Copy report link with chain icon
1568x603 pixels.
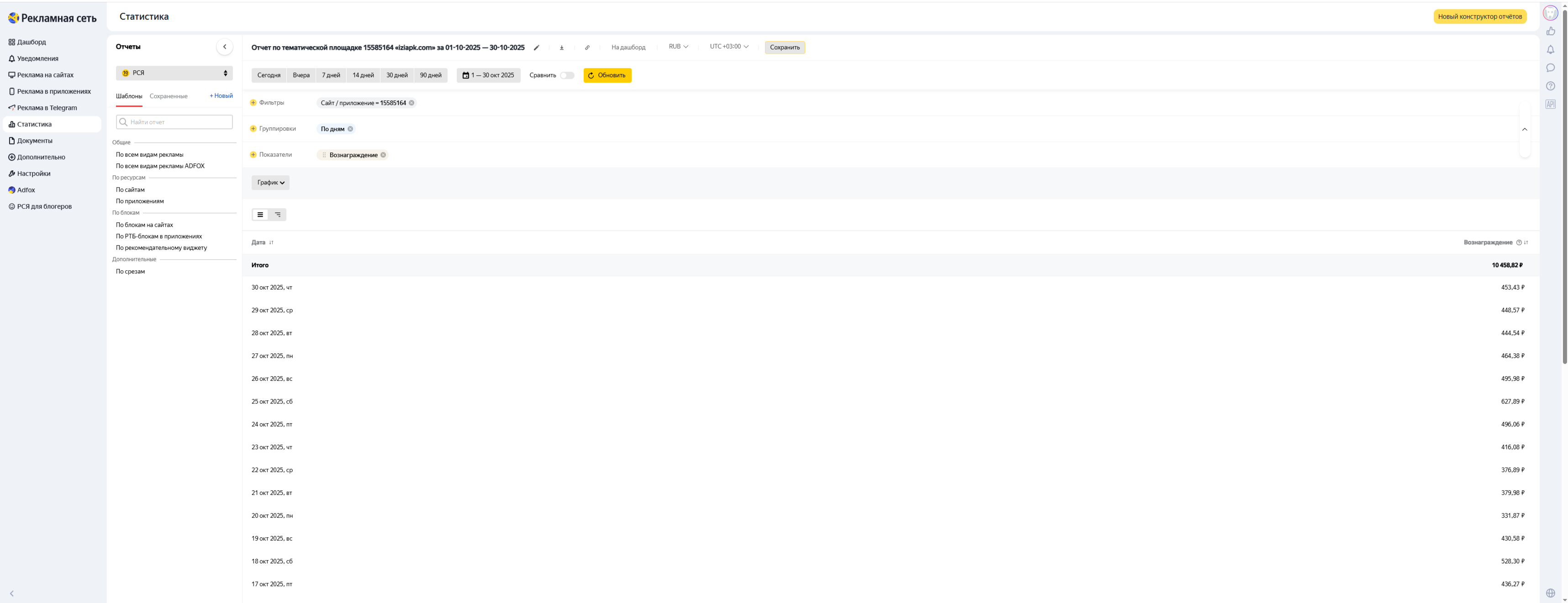point(587,47)
